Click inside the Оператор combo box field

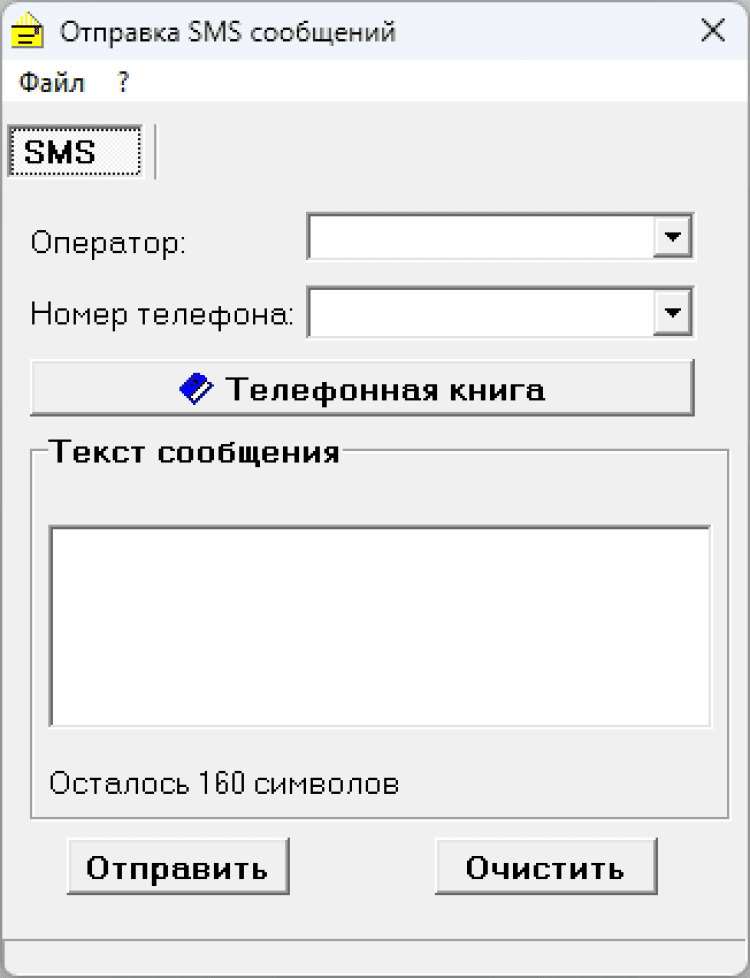point(480,238)
